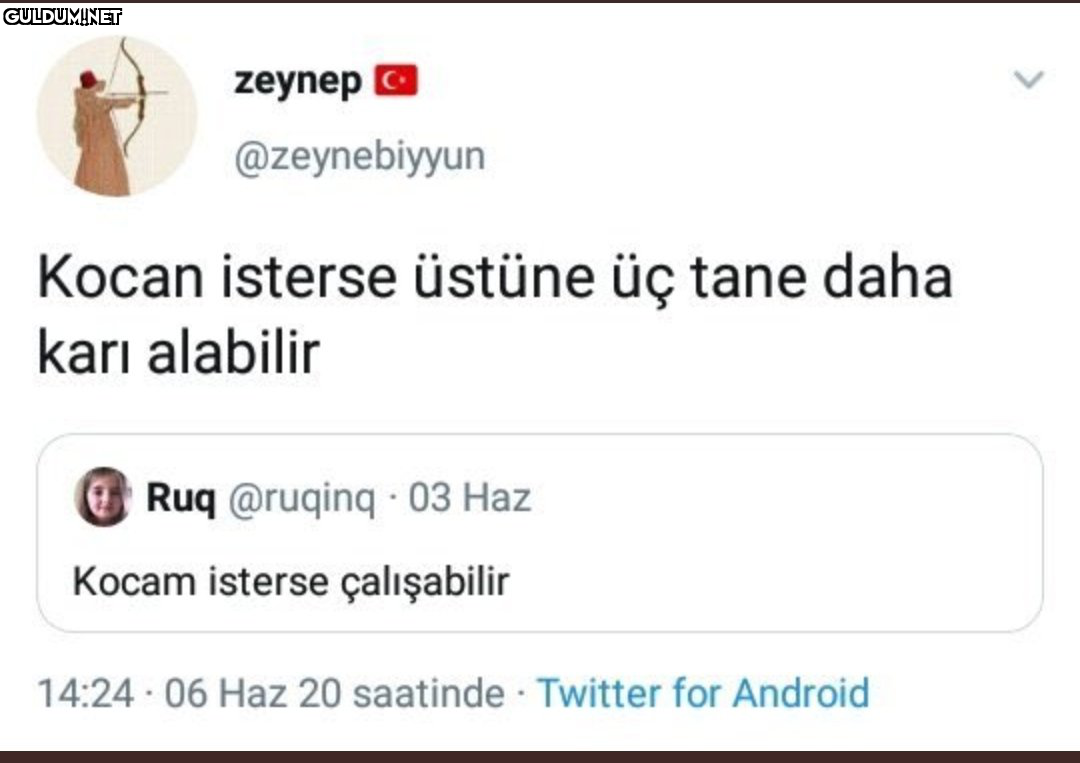Open the Twitter for Android link

(x=703, y=692)
